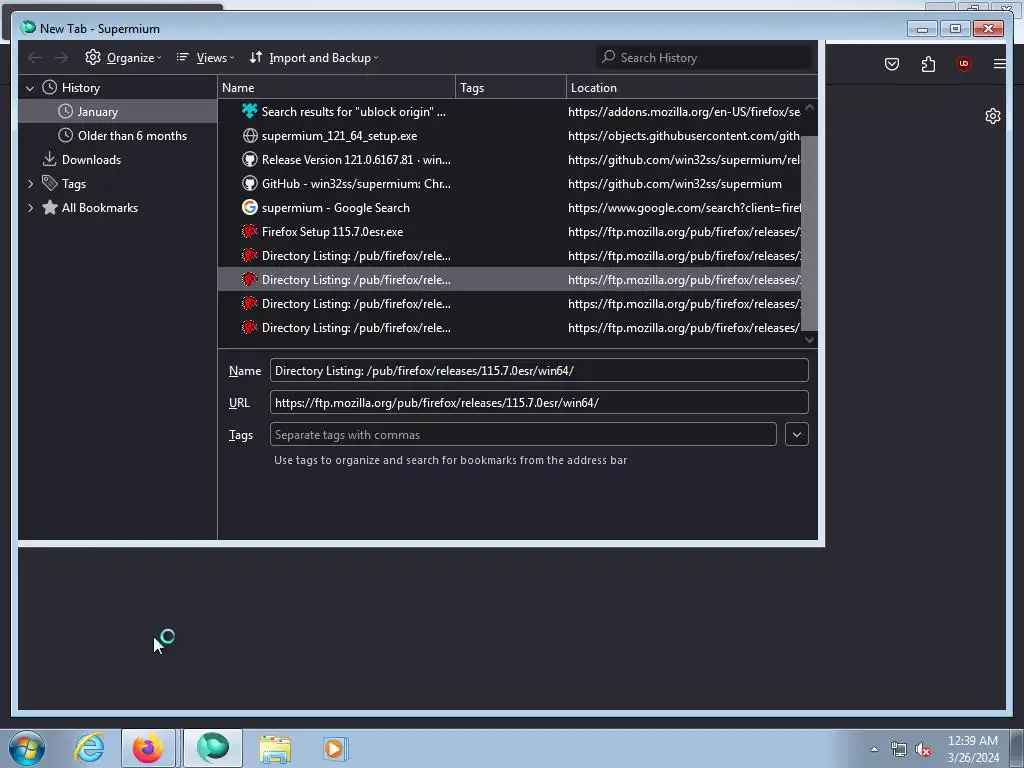Screen dimensions: 1024x768
Task: Select GitHub - win32ss/supermium row
Action: pyautogui.click(x=509, y=184)
